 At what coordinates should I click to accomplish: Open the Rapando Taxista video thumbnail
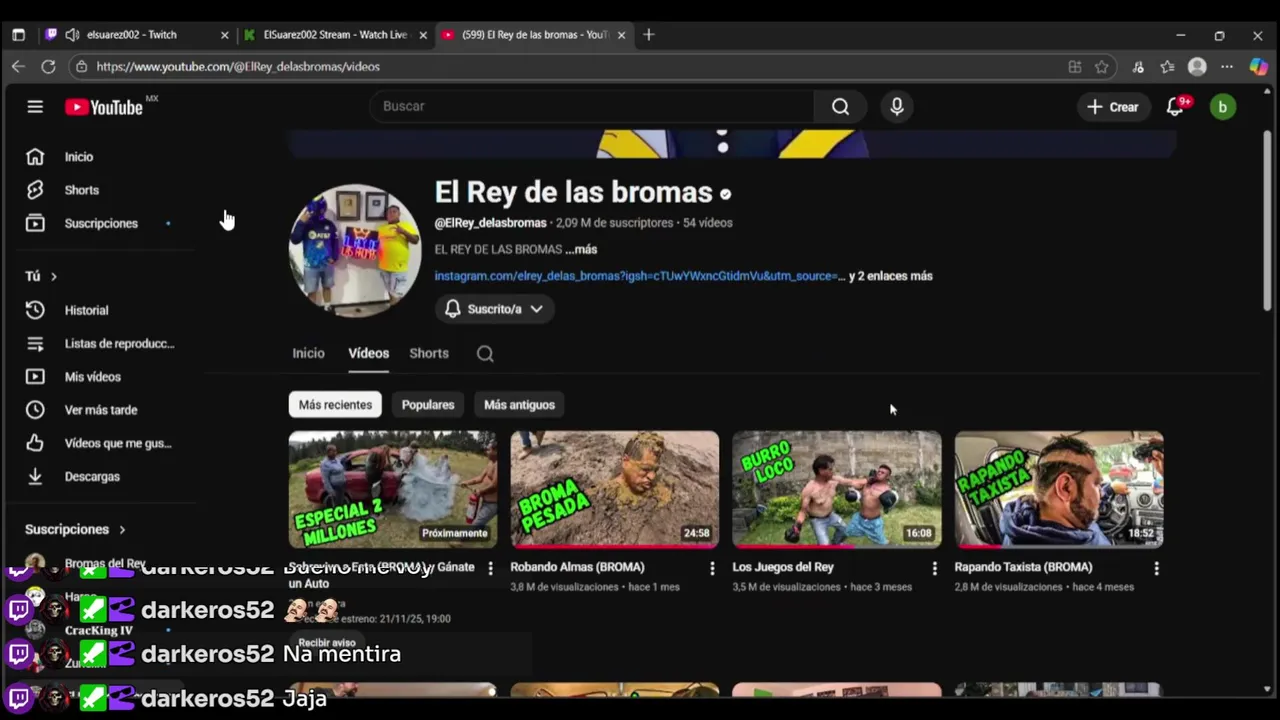pos(1059,490)
